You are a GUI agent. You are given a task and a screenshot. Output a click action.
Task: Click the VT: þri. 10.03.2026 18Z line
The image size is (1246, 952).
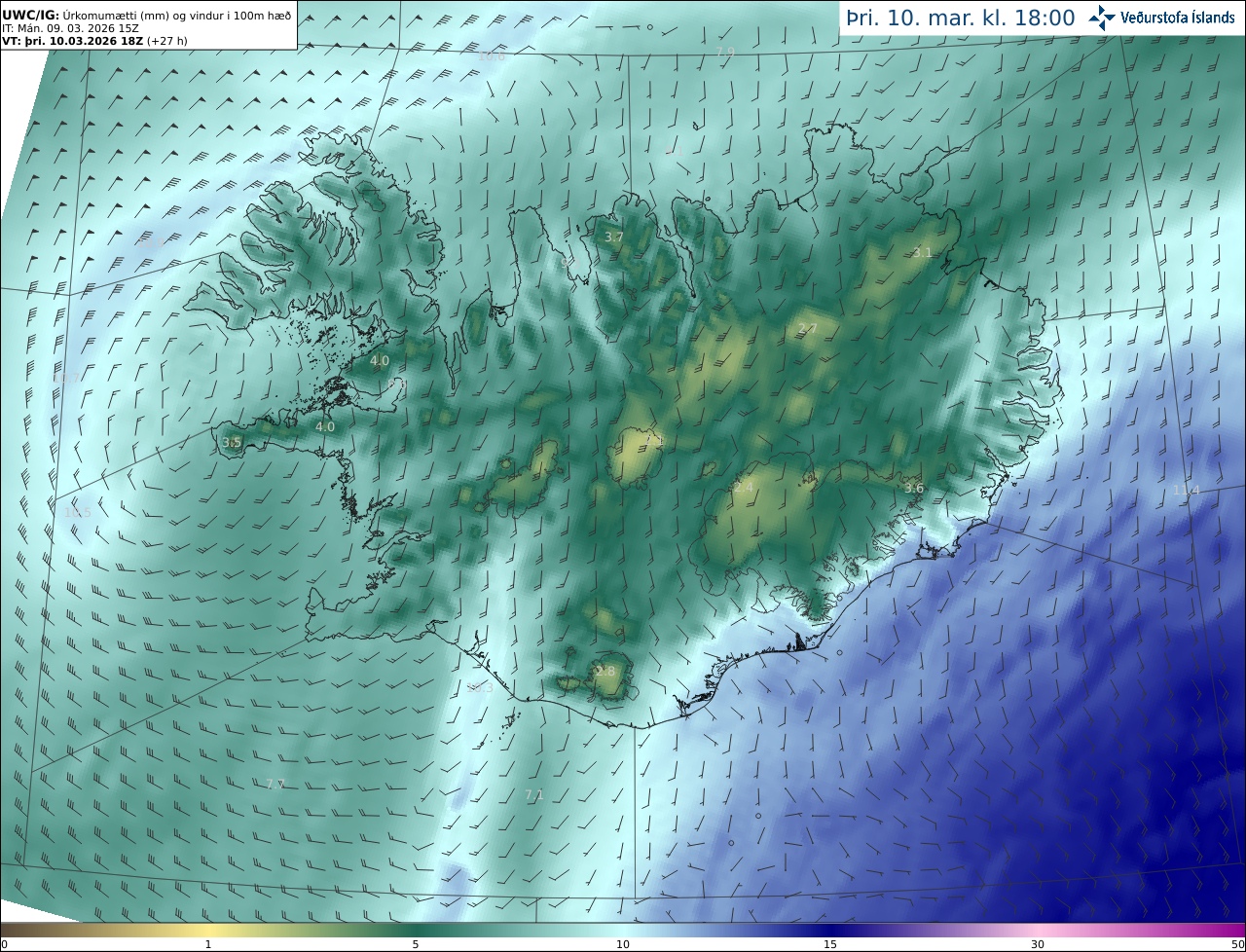(x=94, y=41)
